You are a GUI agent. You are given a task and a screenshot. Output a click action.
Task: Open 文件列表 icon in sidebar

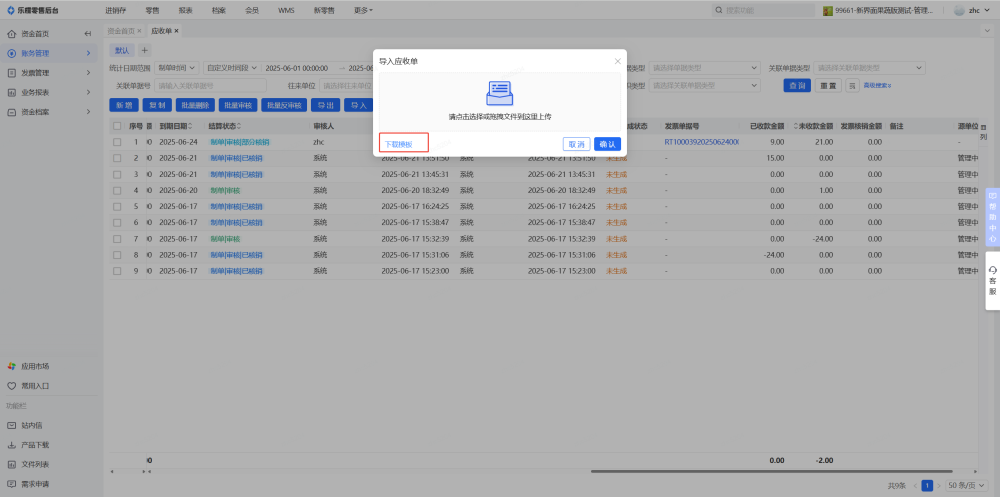tap(12, 464)
